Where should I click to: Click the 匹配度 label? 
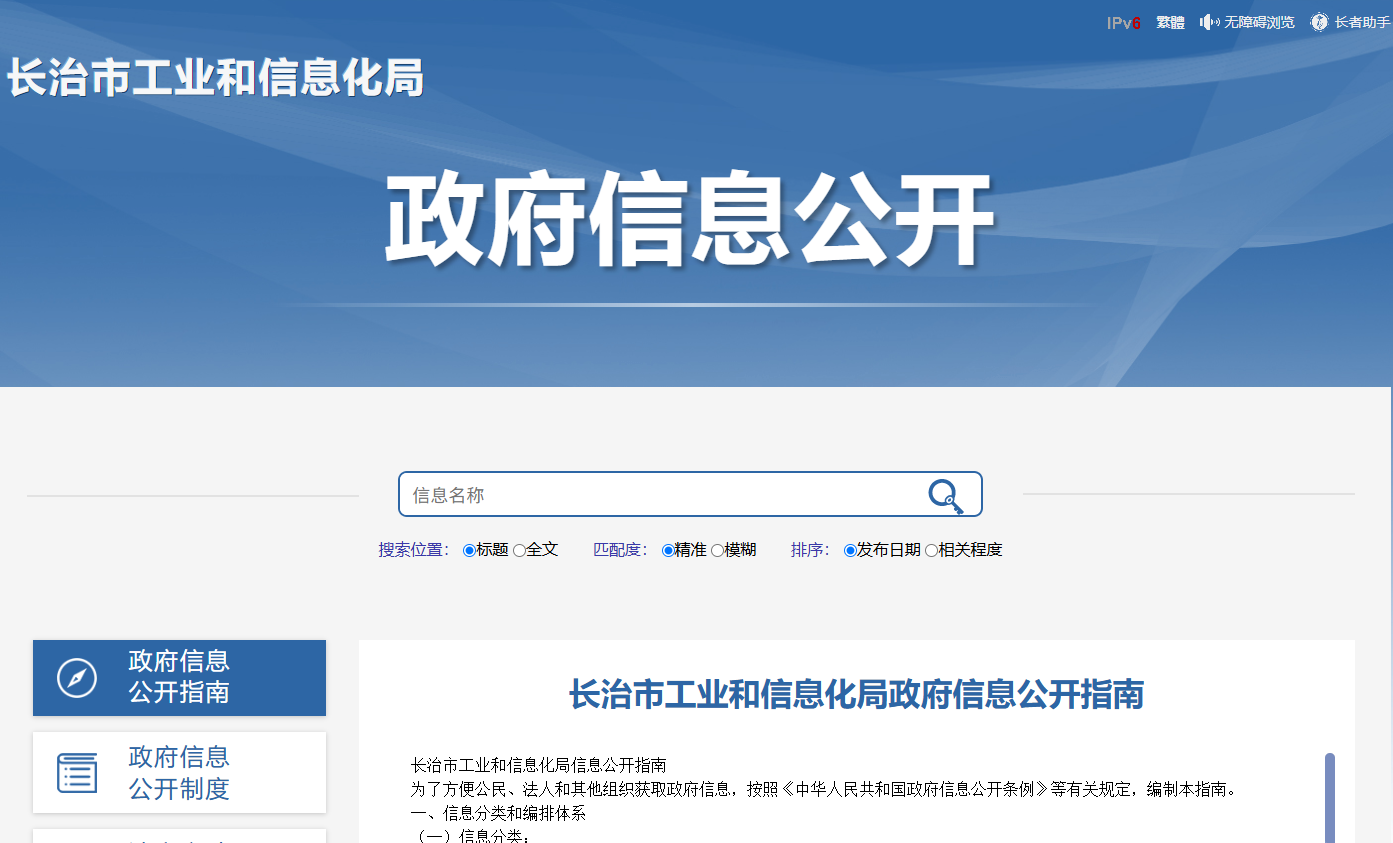click(621, 550)
